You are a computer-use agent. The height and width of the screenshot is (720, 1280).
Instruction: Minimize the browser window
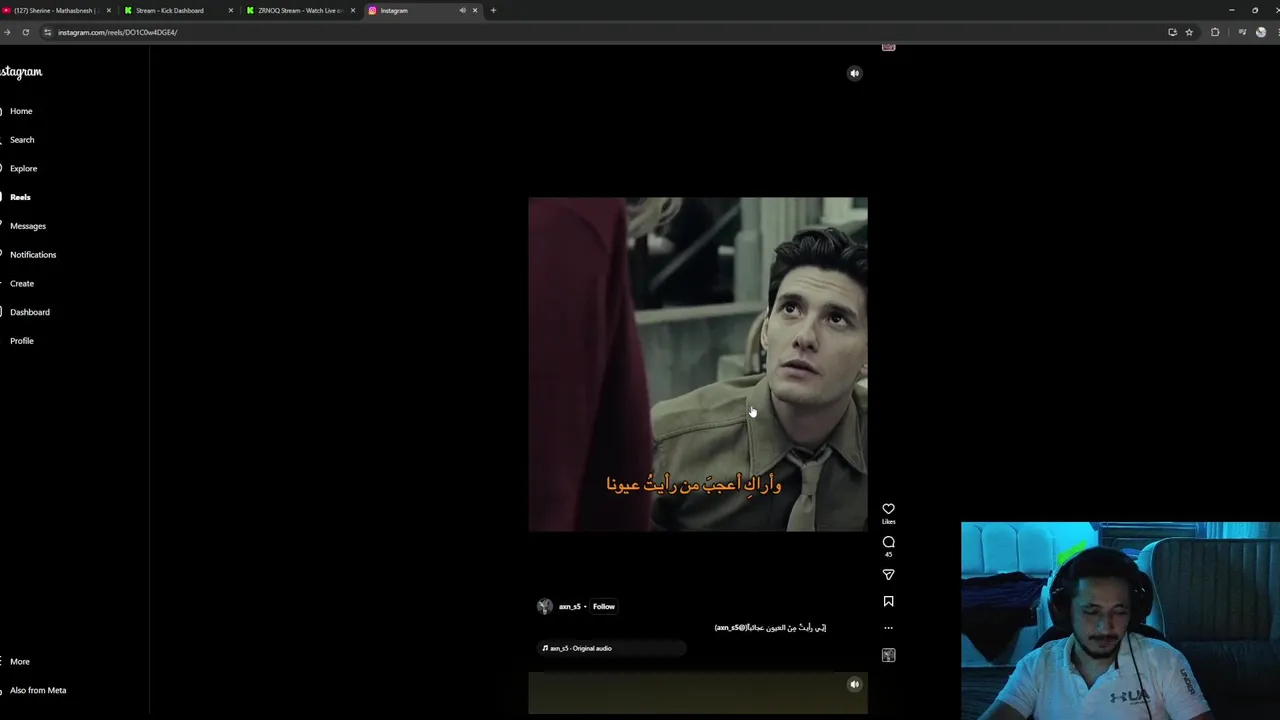point(1231,10)
